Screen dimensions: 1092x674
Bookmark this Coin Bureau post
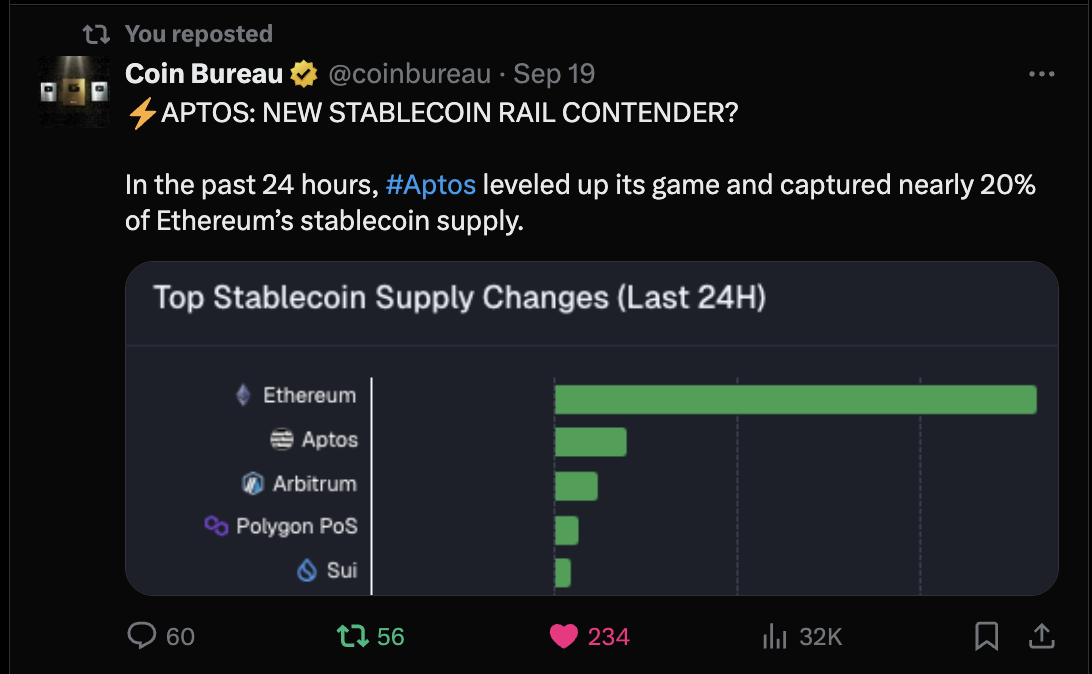tap(986, 635)
